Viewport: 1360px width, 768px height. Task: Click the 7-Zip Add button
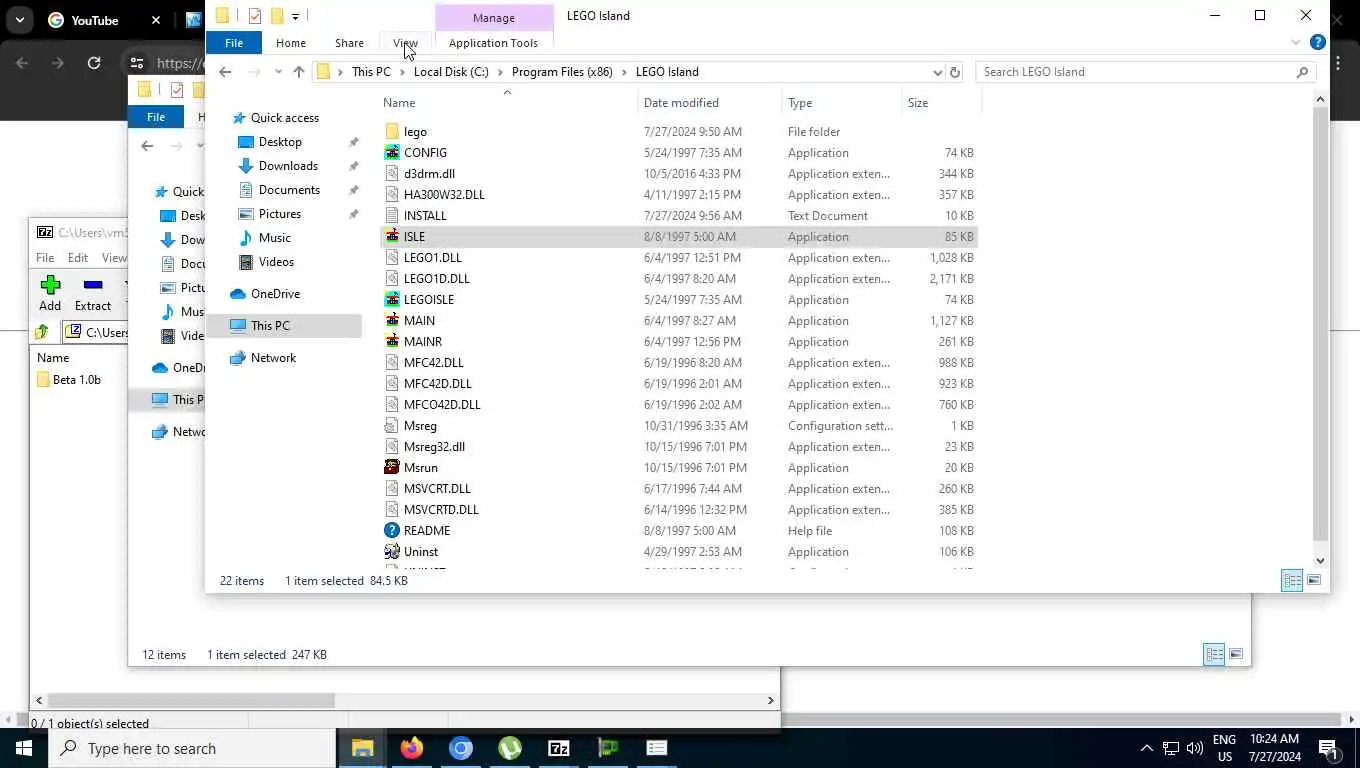50,294
